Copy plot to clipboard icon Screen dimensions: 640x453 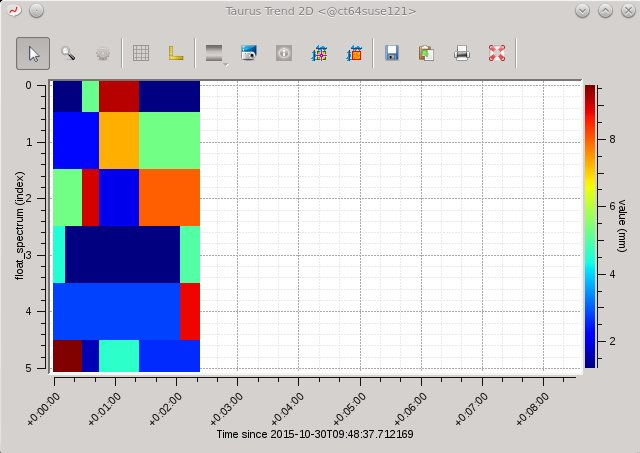(x=427, y=53)
